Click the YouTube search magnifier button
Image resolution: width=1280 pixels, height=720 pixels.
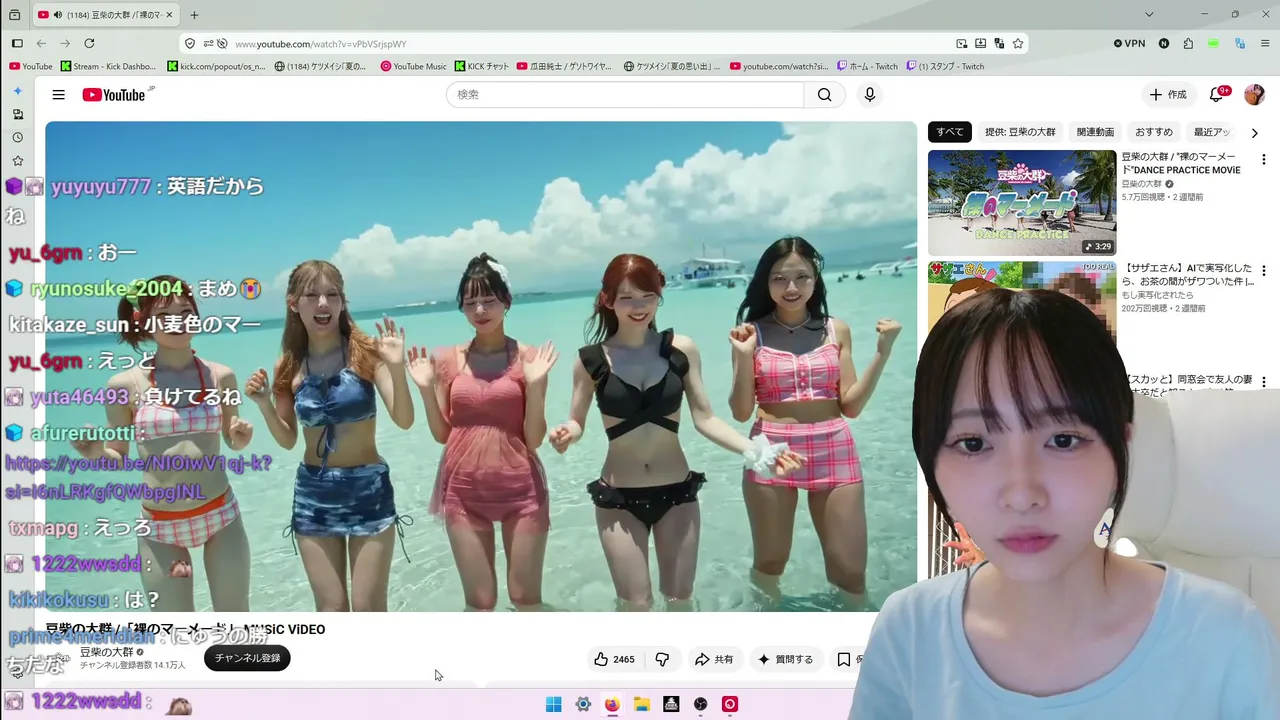(824, 95)
